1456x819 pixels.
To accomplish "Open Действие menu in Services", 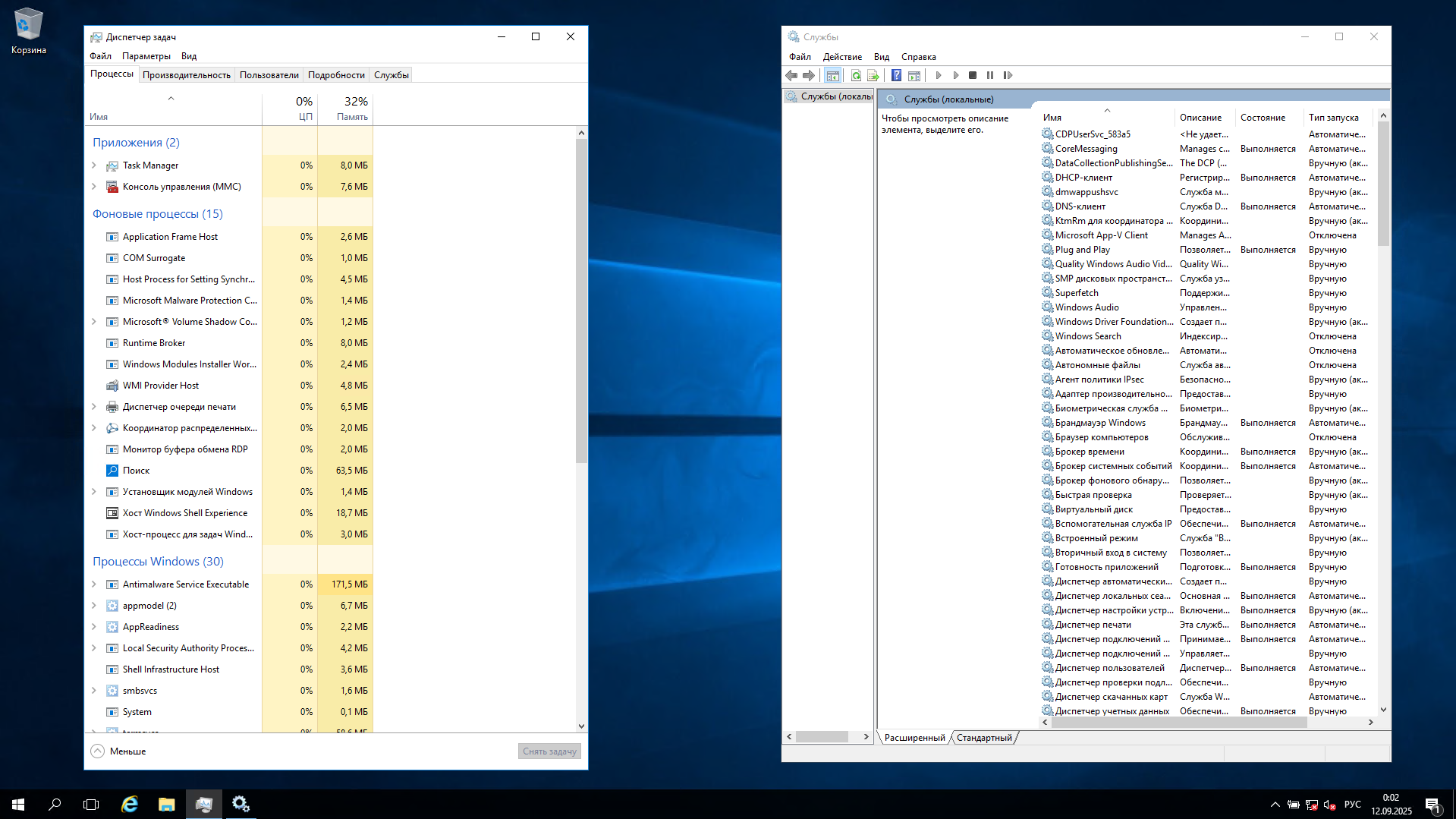I will [842, 57].
